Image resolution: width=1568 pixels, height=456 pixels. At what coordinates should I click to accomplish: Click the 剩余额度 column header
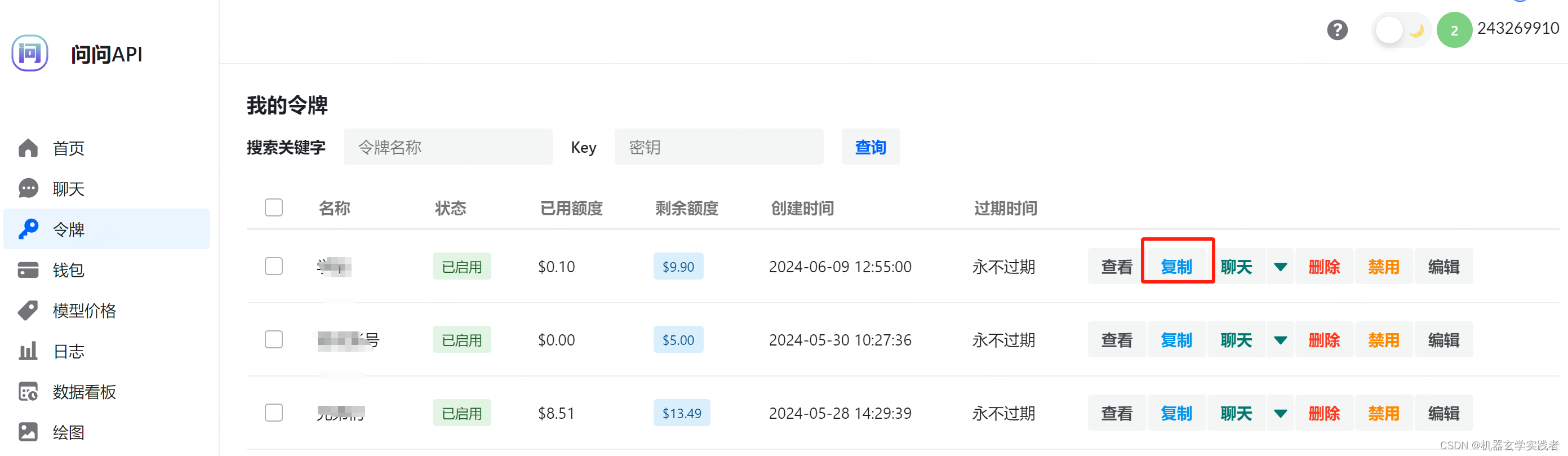coord(687,208)
